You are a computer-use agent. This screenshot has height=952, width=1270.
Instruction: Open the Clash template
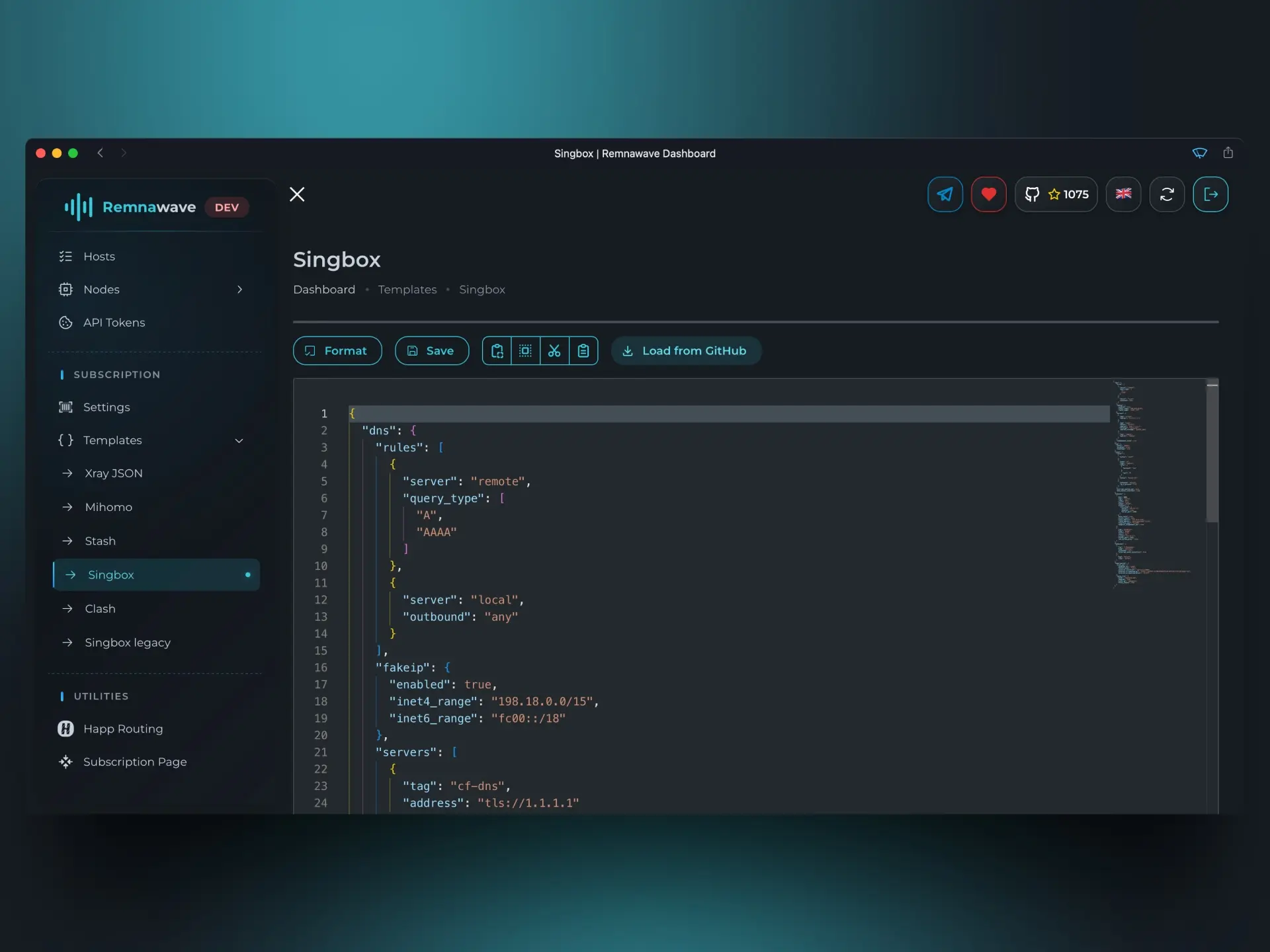point(155,609)
